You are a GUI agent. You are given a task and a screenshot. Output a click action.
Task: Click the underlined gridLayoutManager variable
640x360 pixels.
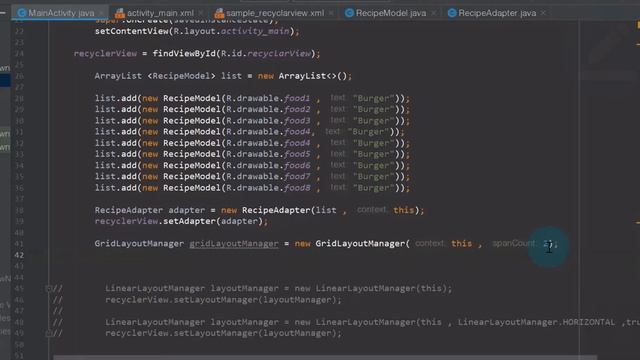click(233, 244)
